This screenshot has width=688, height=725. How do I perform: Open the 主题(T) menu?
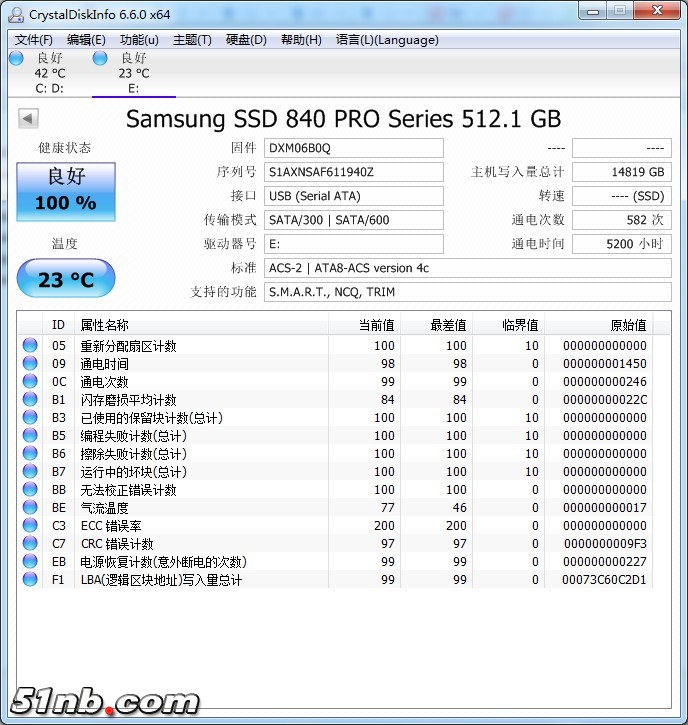[x=192, y=40]
